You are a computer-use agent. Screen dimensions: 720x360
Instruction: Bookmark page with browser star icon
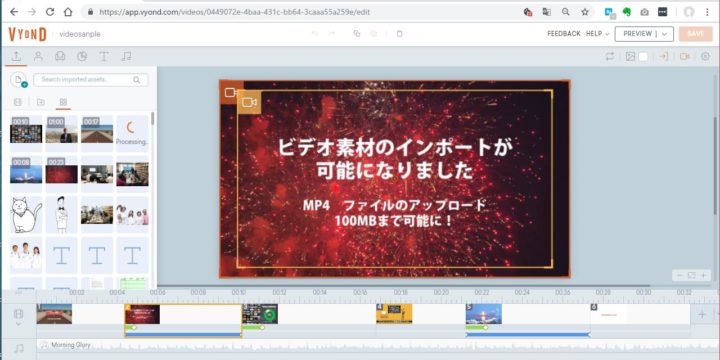coord(585,12)
